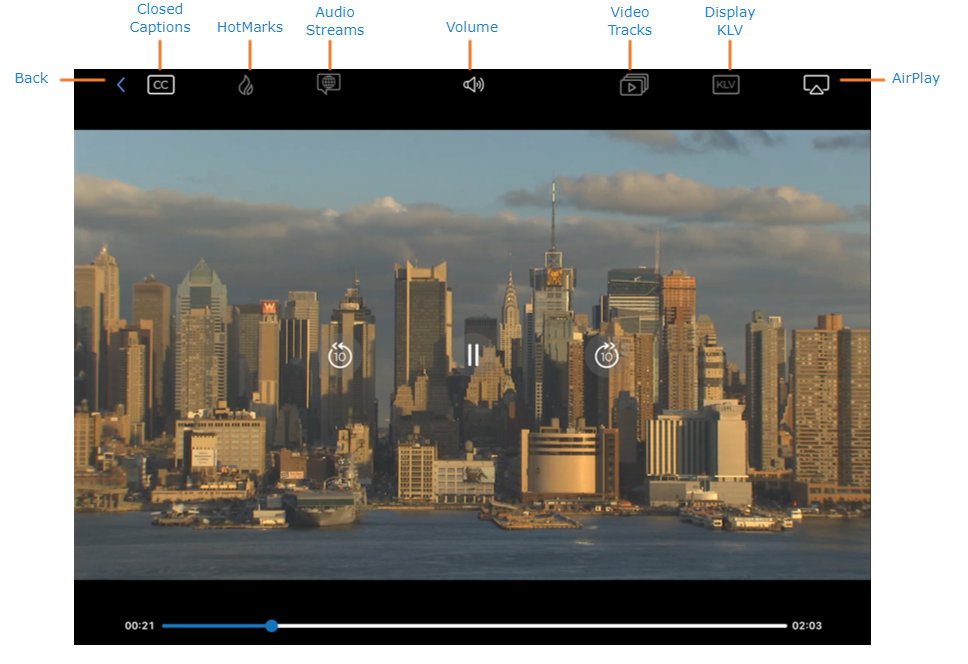The height and width of the screenshot is (664, 968).
Task: Click the elapsed time 00:21
Action: coord(139,626)
